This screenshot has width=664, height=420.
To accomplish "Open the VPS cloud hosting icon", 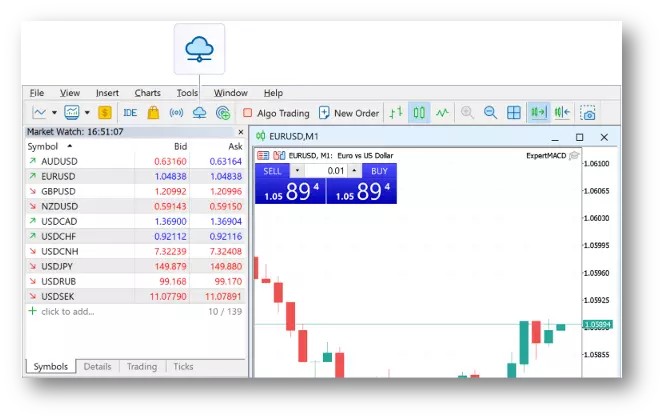I will (x=199, y=113).
